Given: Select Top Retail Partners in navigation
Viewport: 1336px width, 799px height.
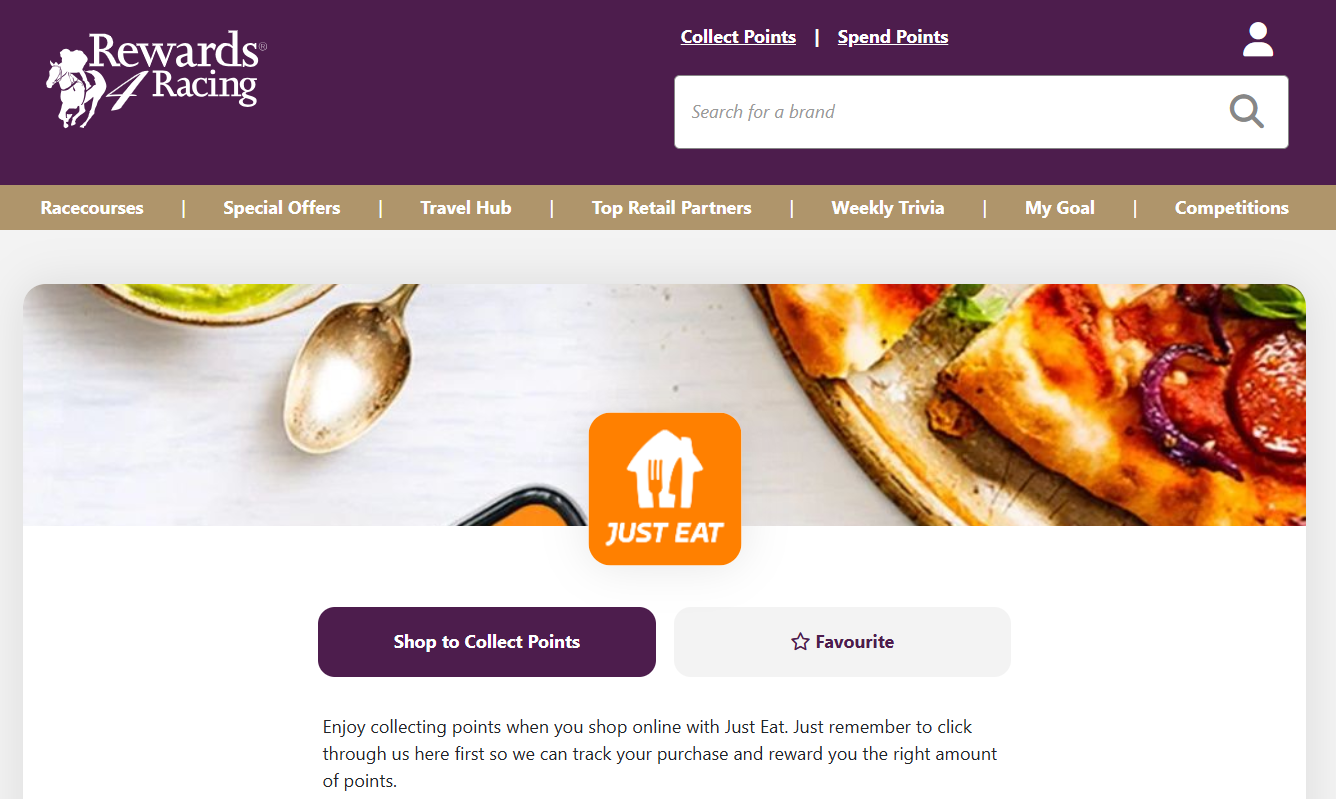Looking at the screenshot, I should pos(672,208).
